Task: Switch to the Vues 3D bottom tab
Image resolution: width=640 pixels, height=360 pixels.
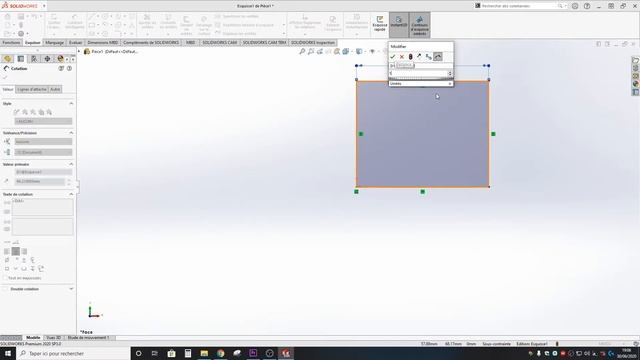Action: point(53,338)
